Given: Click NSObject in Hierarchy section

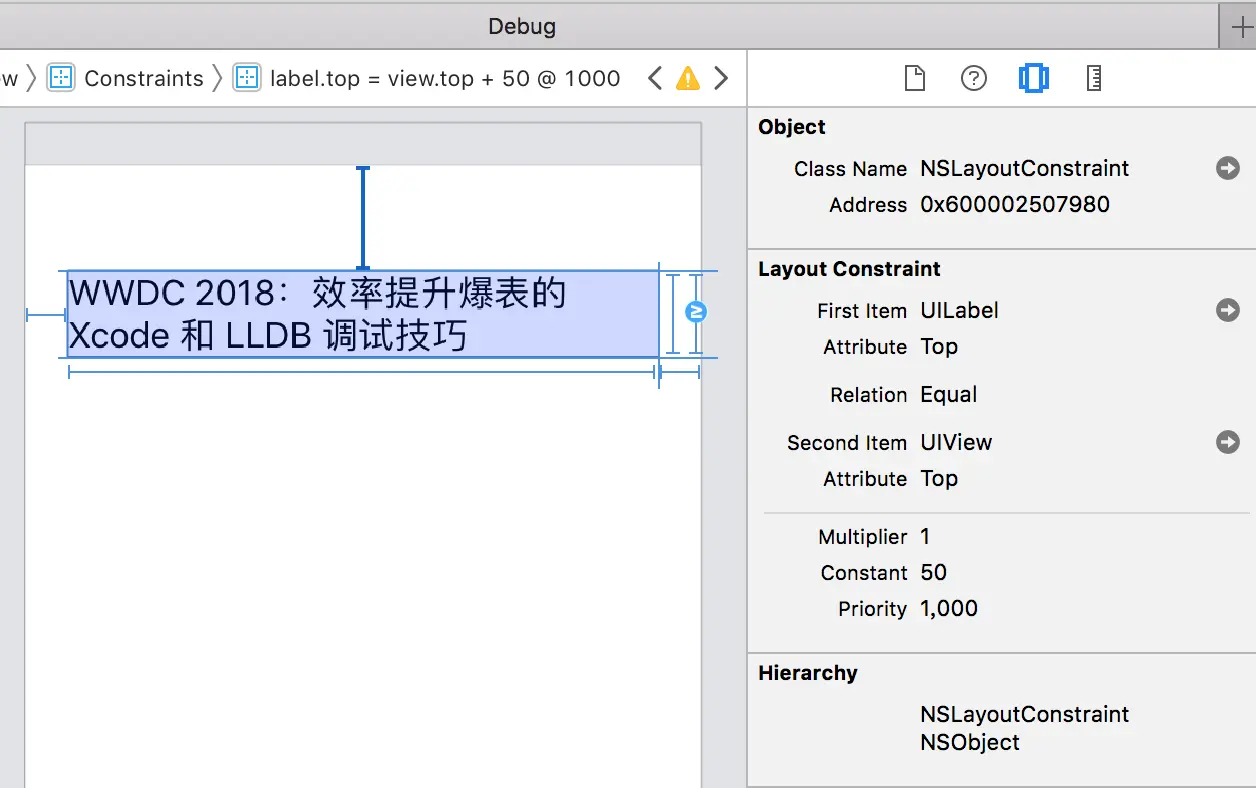Looking at the screenshot, I should pos(970,742).
